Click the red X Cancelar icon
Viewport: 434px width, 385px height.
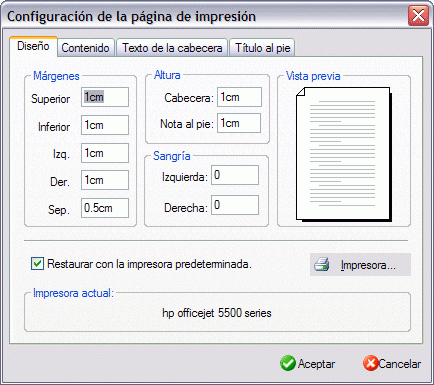click(370, 363)
